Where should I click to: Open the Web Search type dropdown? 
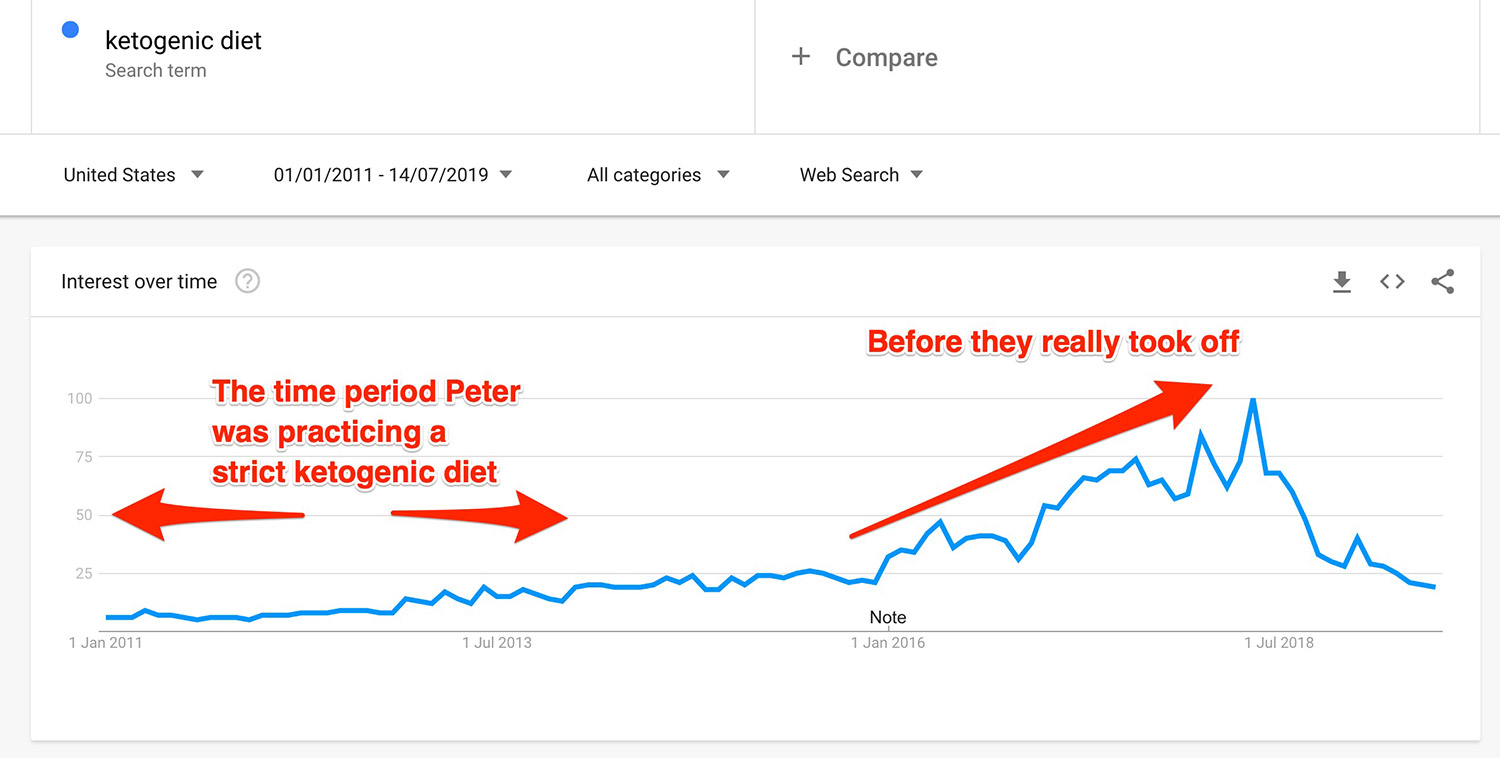pos(861,175)
